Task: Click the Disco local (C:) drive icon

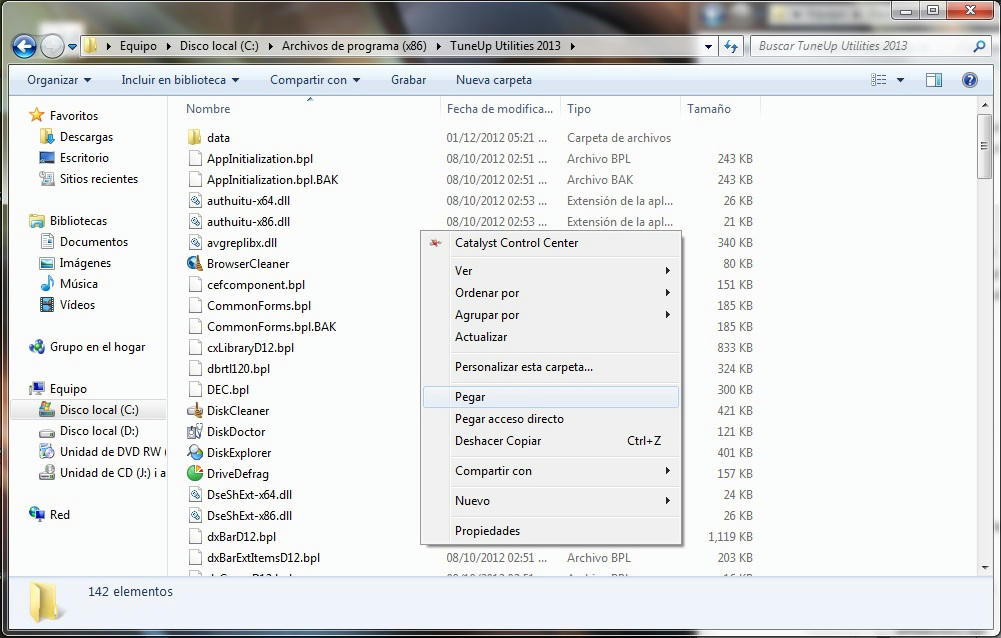Action: click(x=47, y=409)
